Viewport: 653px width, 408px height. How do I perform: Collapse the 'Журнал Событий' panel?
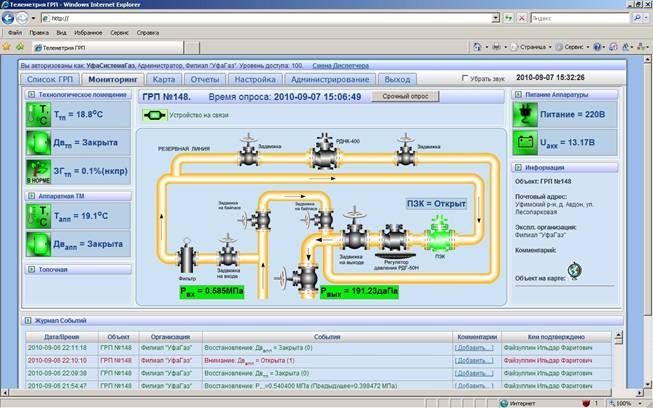coord(27,321)
